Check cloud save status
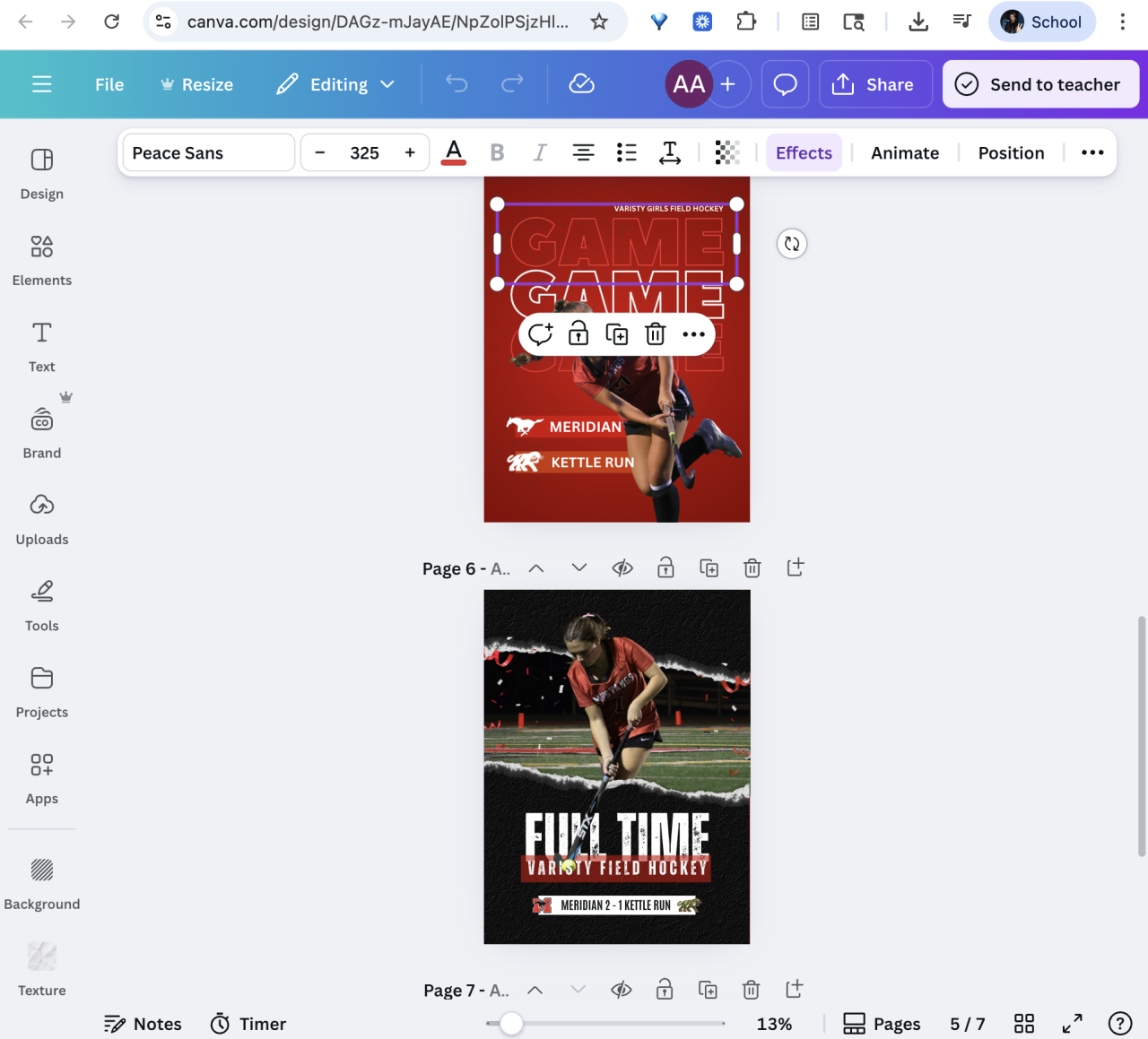 click(582, 84)
